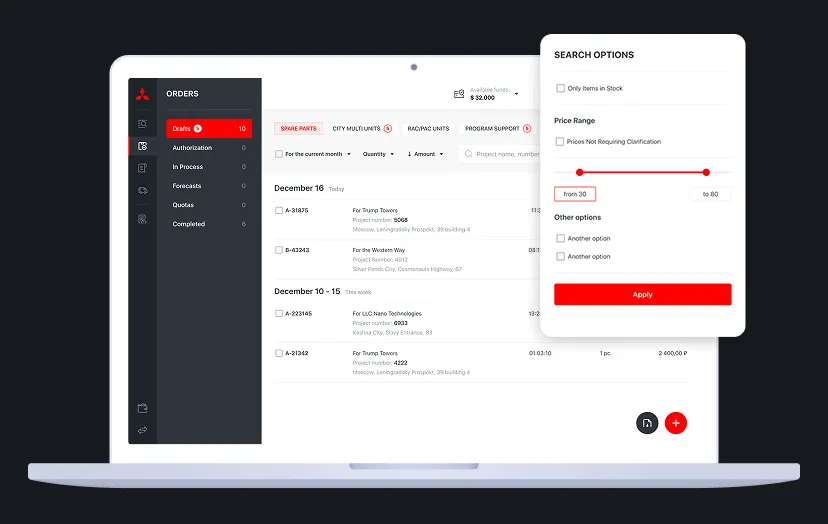
Task: Enable Only Items in Stock checkbox
Action: (560, 89)
